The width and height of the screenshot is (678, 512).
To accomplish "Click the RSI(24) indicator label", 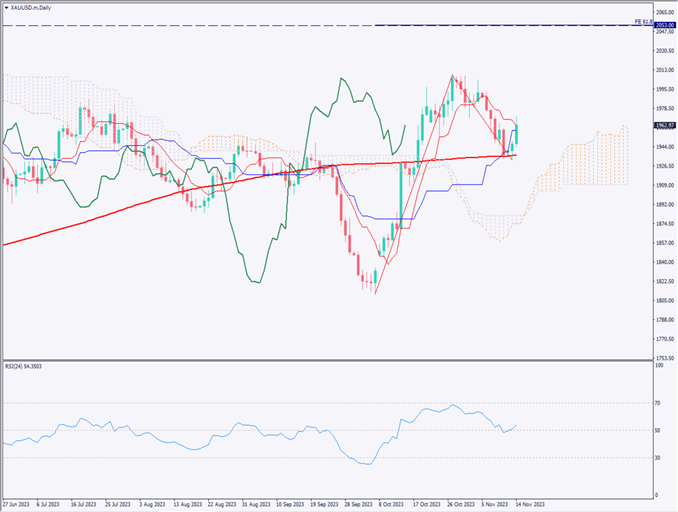I will pos(24,367).
